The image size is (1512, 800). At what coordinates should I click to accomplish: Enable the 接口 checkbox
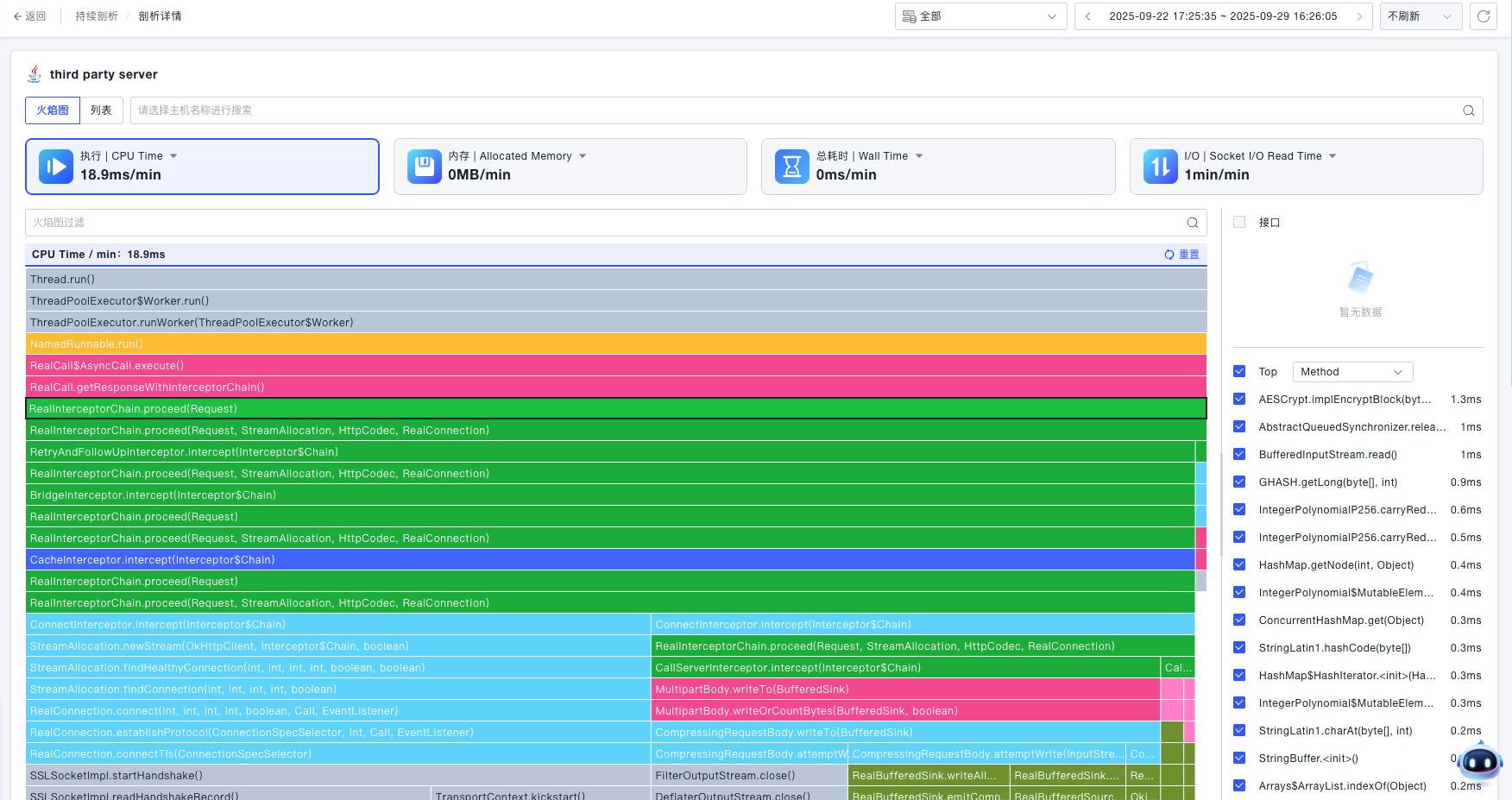point(1239,223)
